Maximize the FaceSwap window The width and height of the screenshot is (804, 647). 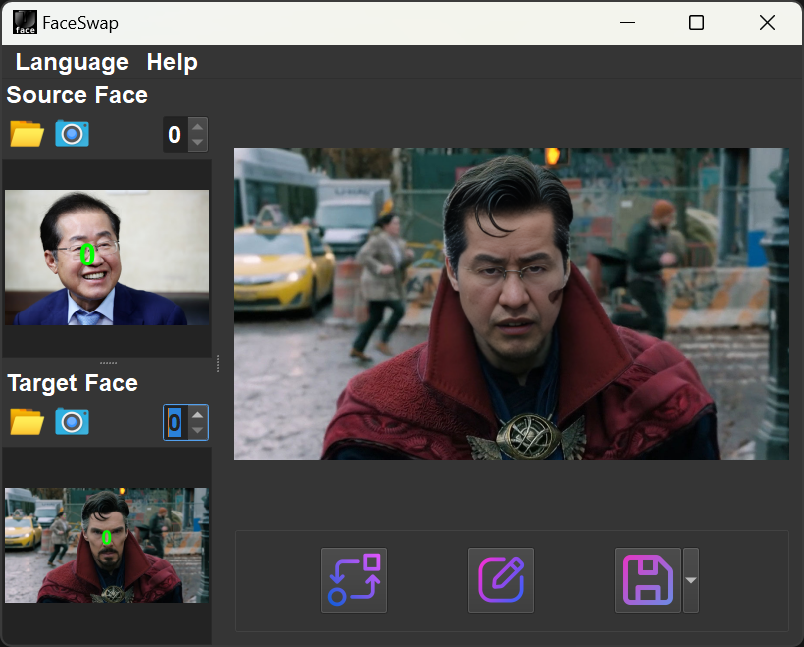pyautogui.click(x=696, y=23)
